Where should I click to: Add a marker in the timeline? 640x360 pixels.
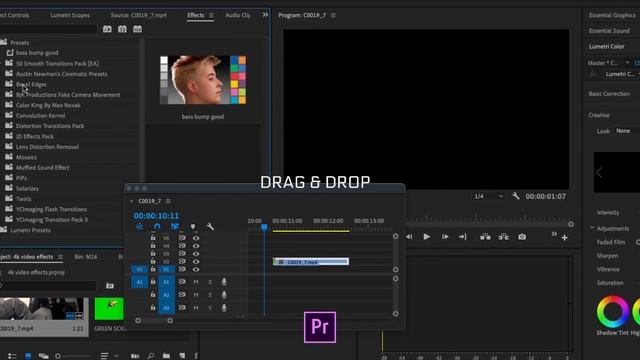193,227
